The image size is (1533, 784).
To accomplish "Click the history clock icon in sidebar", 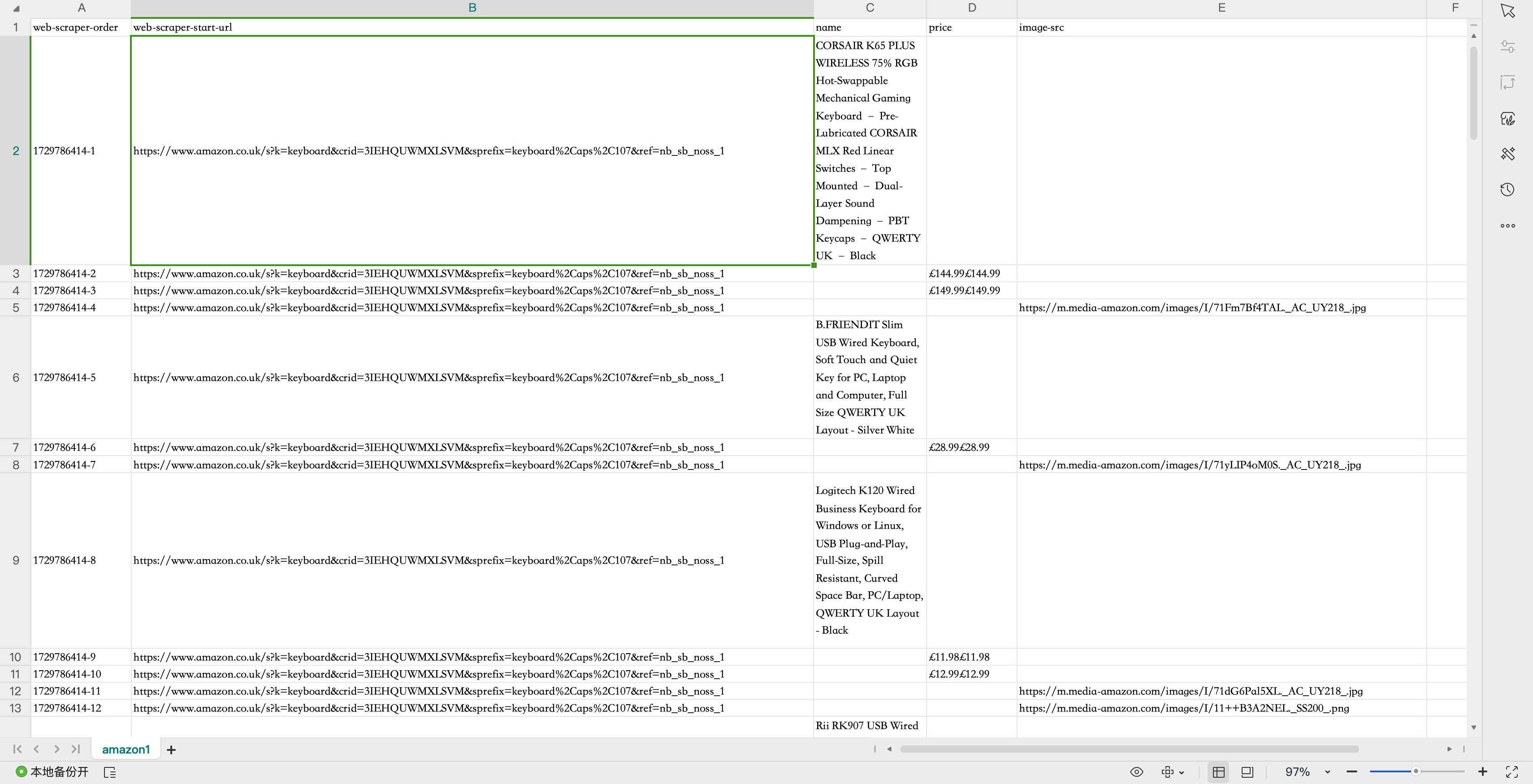I will 1507,190.
